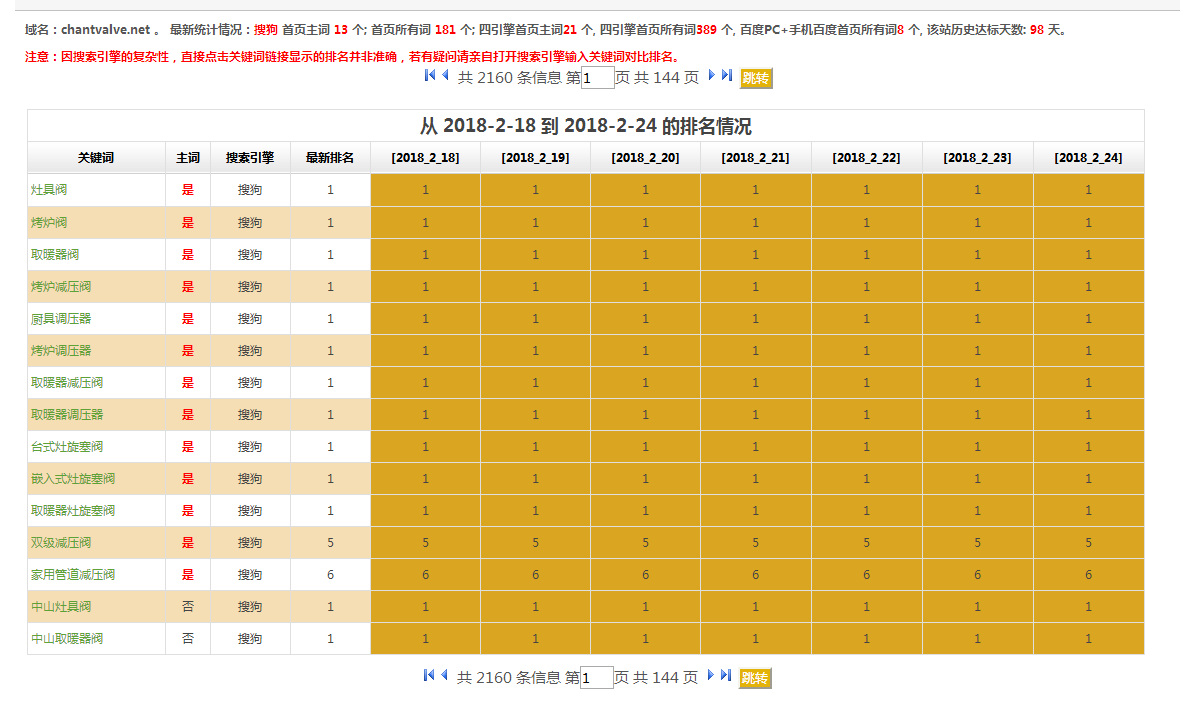This screenshot has width=1182, height=701.
Task: Focus the page number field below the table
Action: tap(597, 678)
